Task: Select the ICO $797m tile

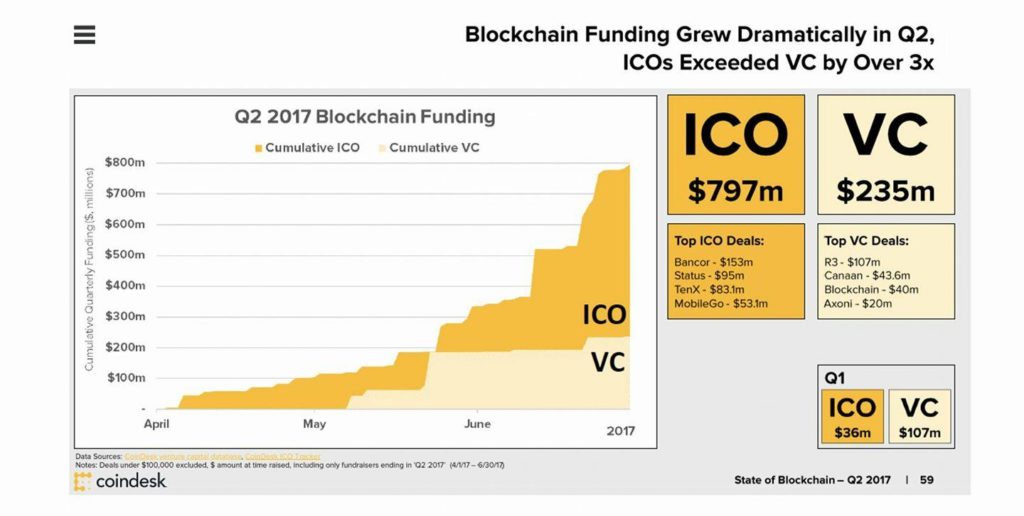Action: (x=736, y=155)
